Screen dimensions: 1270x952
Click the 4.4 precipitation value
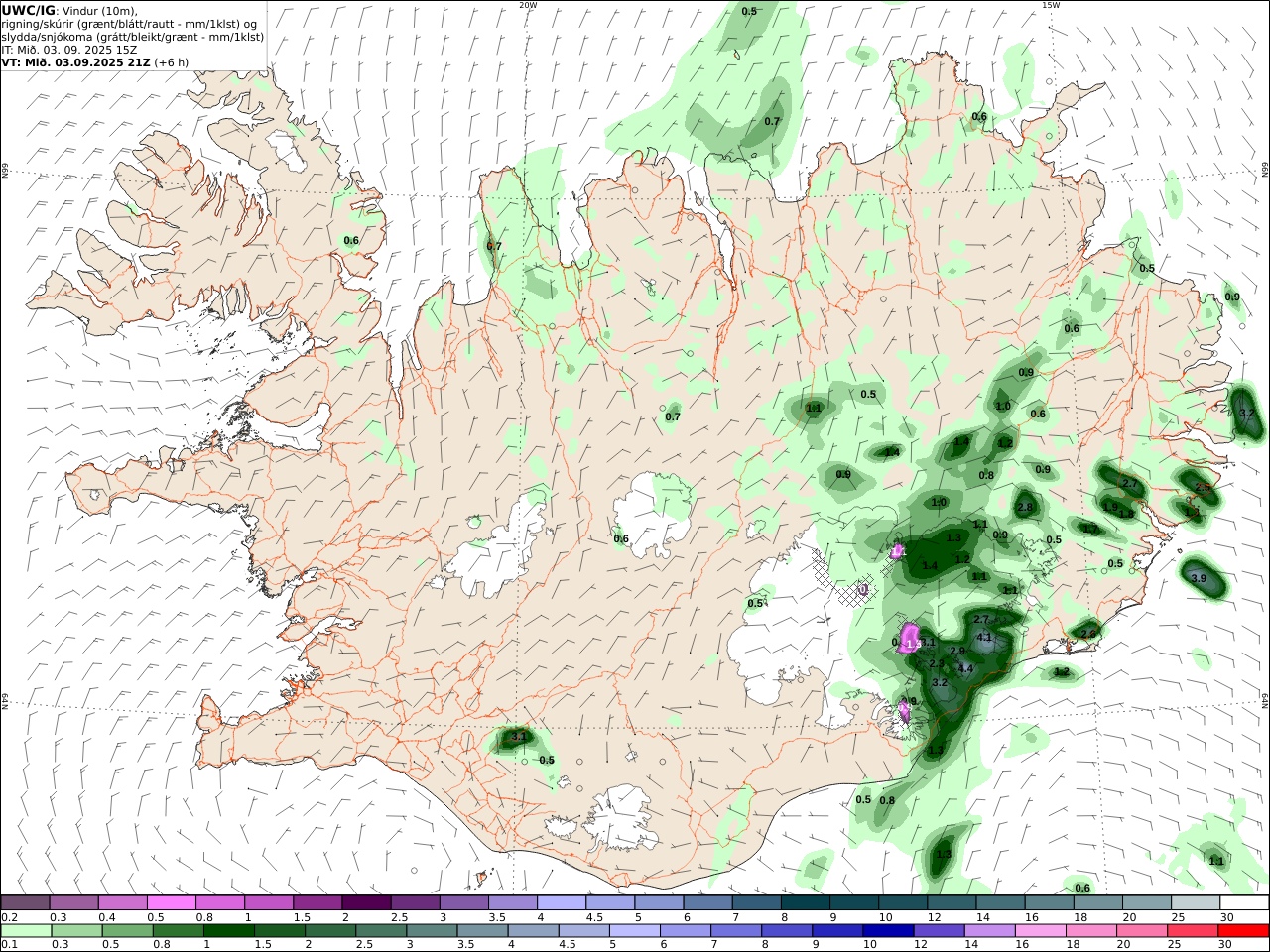(965, 669)
